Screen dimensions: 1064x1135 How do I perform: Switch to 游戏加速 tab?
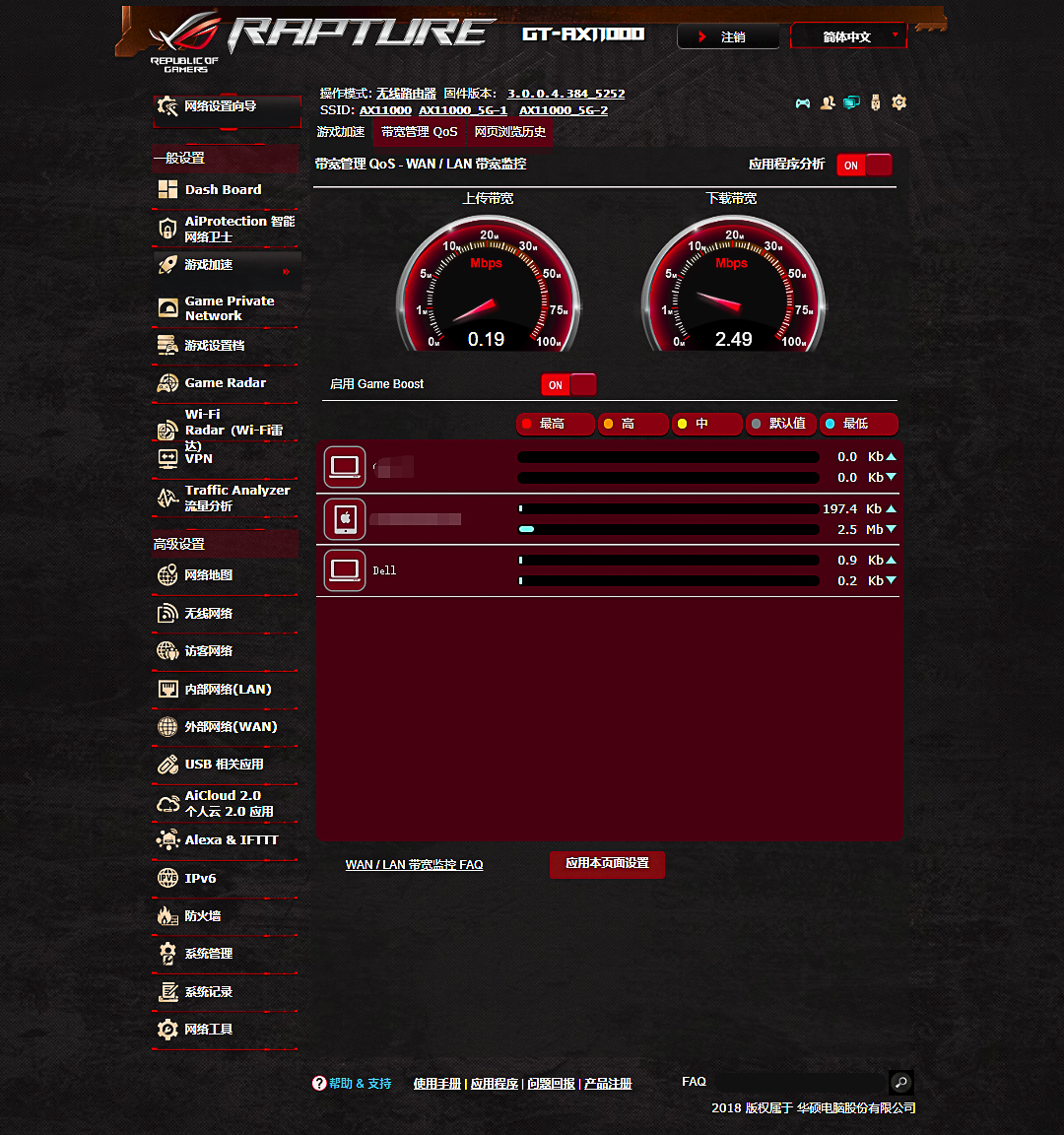point(341,132)
